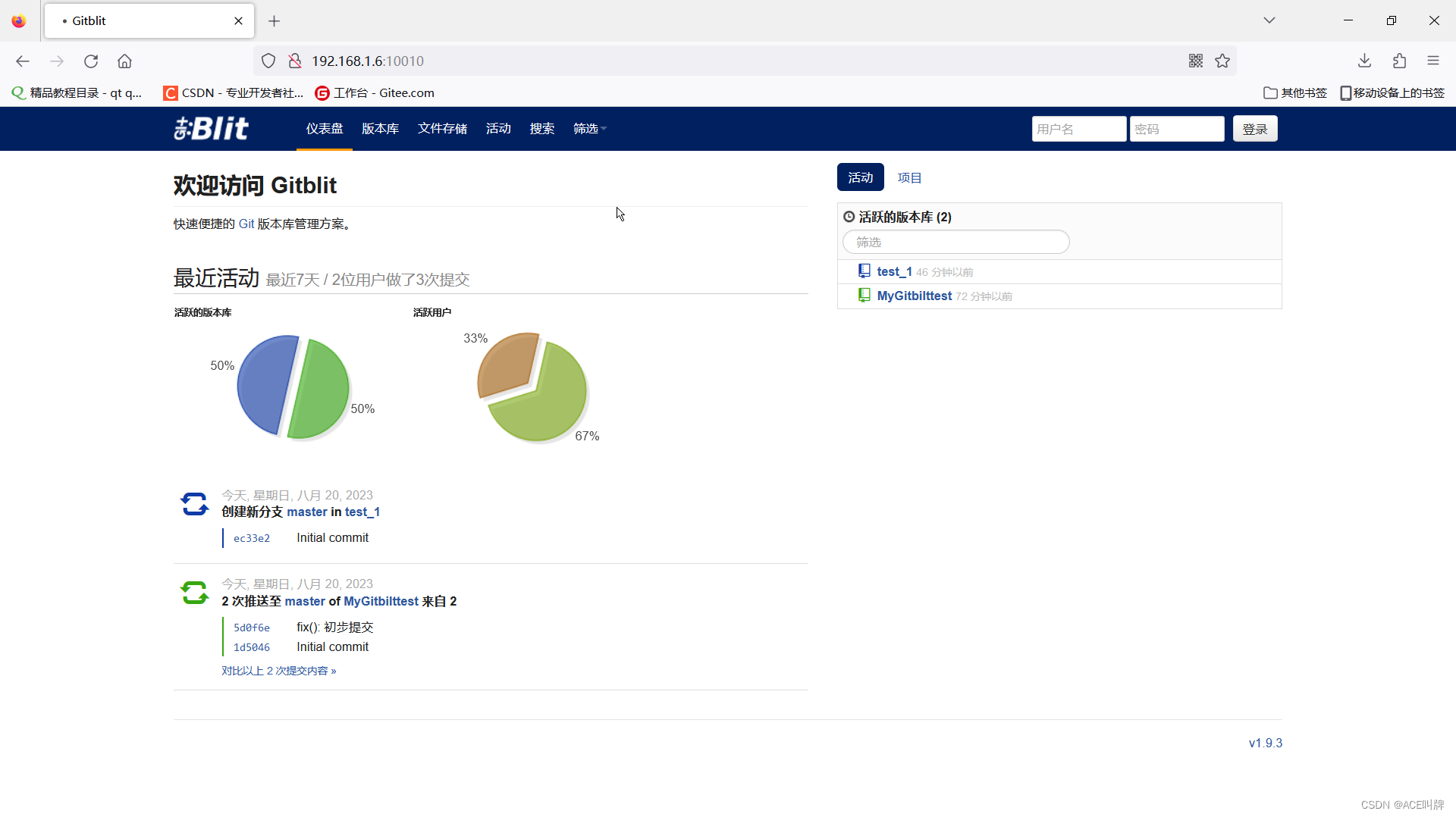Click 对比以上 2 次提交内容 link
Viewport: 1456px width, 817px height.
[278, 671]
